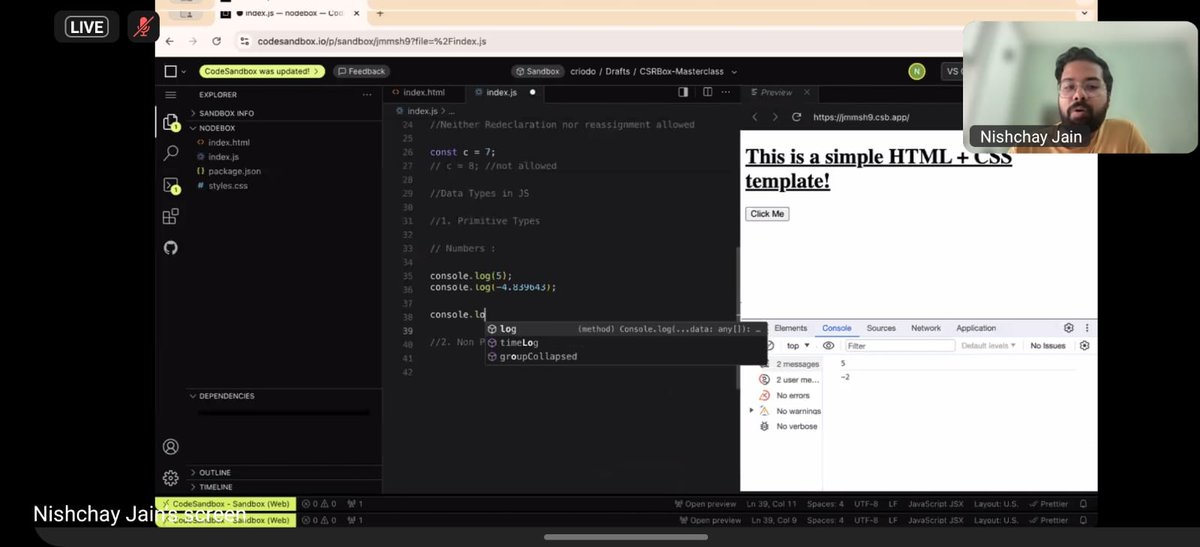Click the CodeSandbox was updated banner
Image resolution: width=1200 pixels, height=547 pixels.
(262, 71)
